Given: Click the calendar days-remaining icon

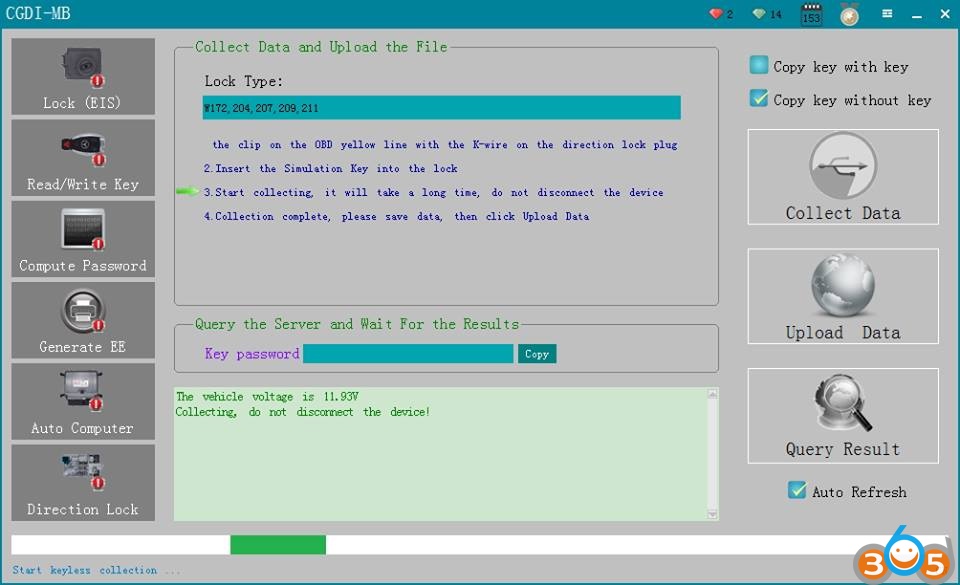Looking at the screenshot, I should point(811,14).
